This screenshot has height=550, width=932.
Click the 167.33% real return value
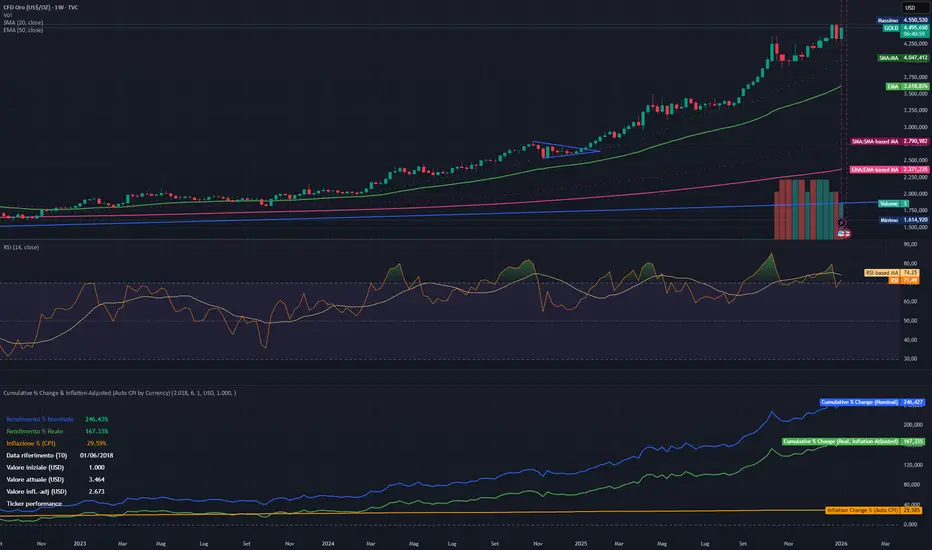[96, 431]
